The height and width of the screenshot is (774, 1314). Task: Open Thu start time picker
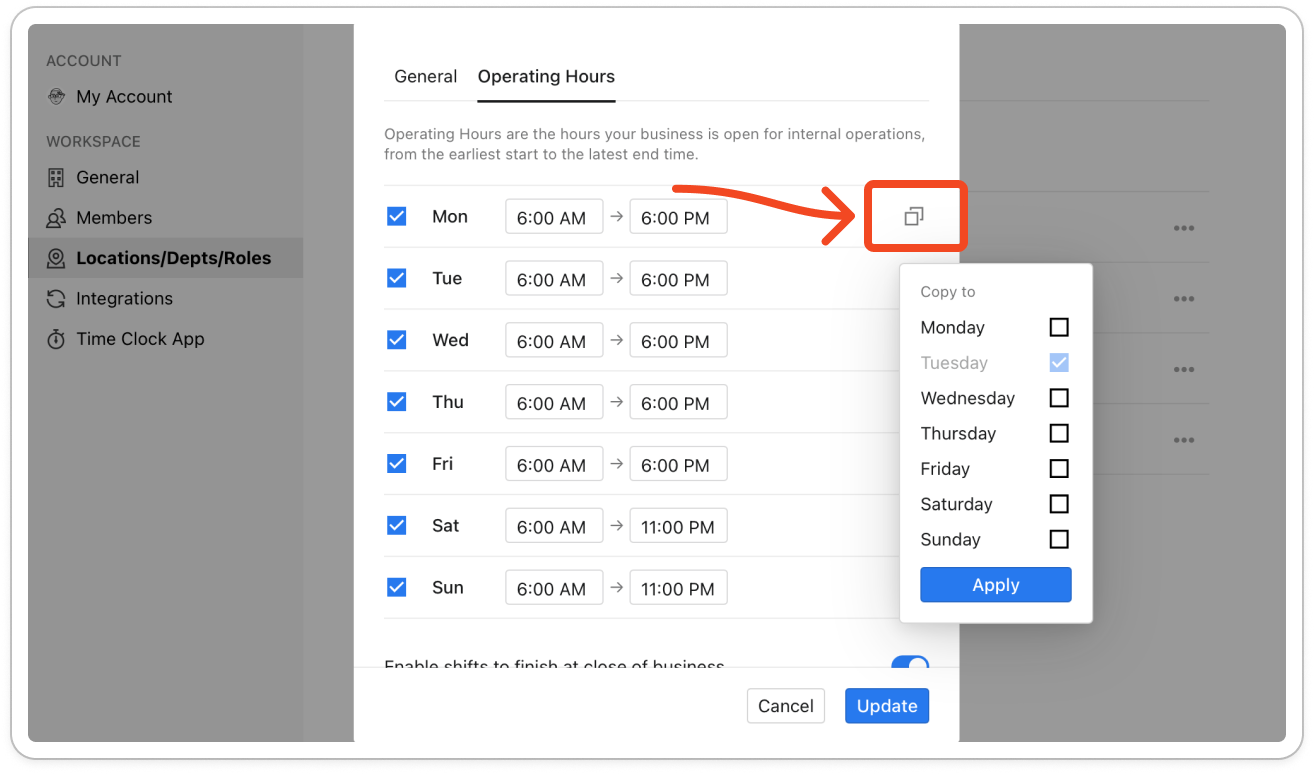[554, 403]
